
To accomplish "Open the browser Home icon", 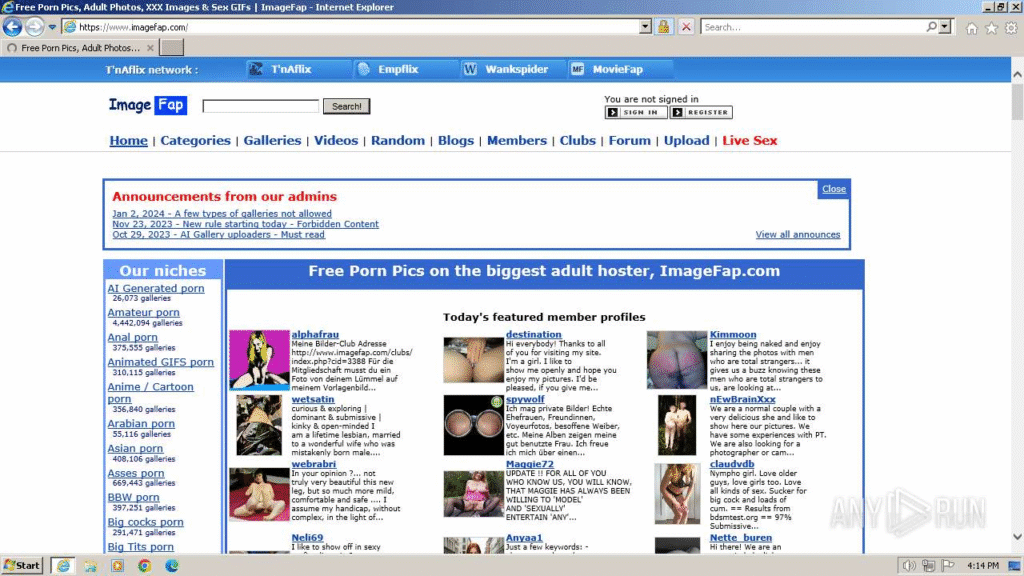I will [971, 28].
